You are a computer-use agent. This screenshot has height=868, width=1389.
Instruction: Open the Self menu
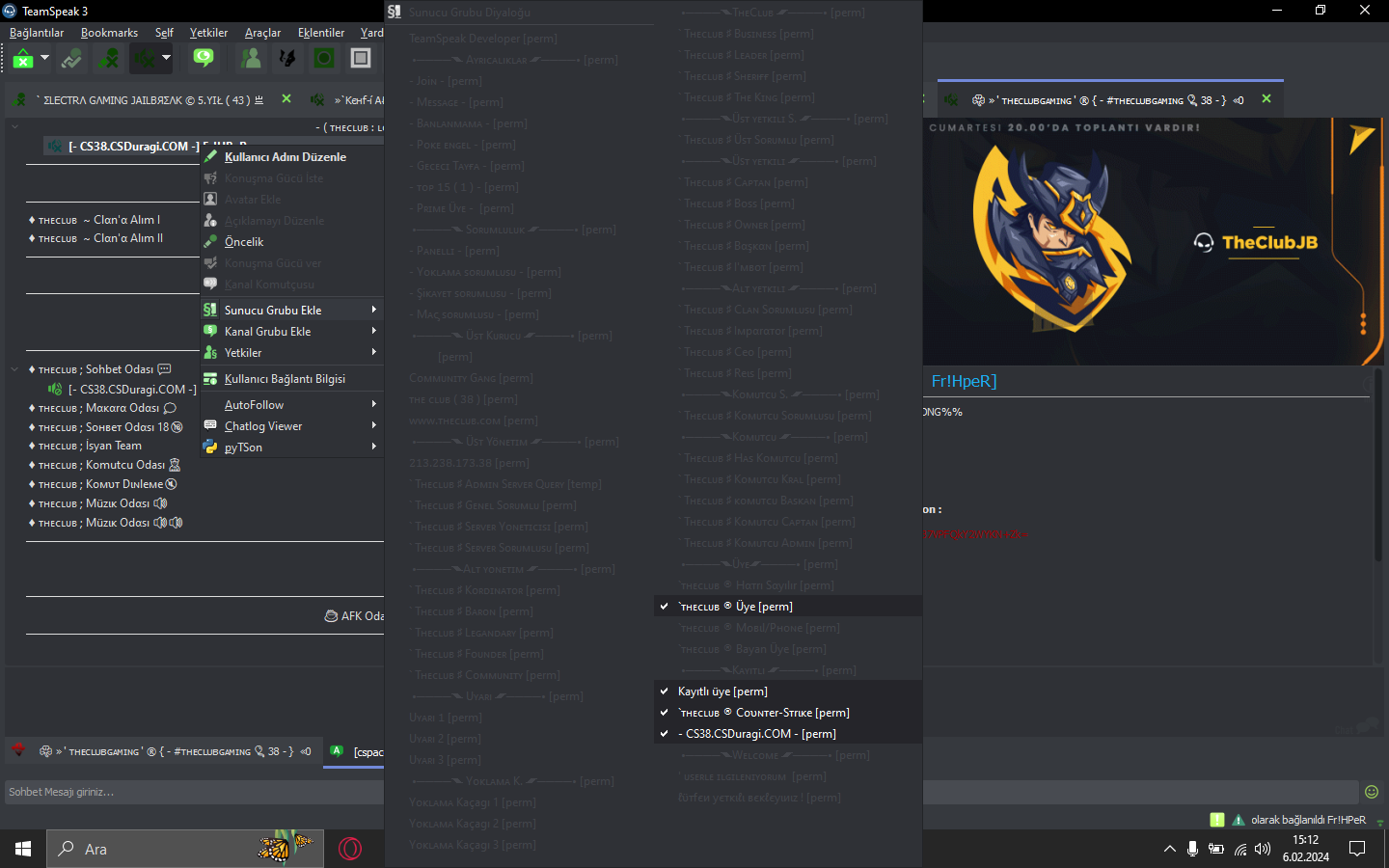164,33
